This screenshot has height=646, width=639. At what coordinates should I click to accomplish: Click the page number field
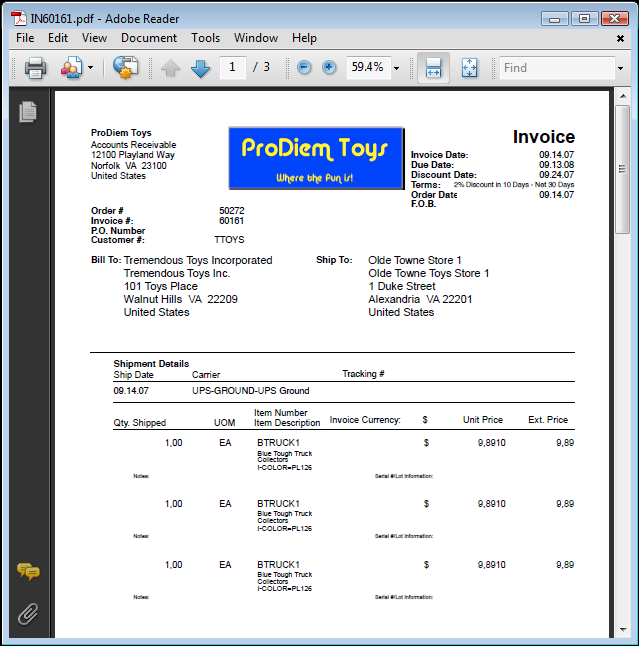[x=233, y=67]
